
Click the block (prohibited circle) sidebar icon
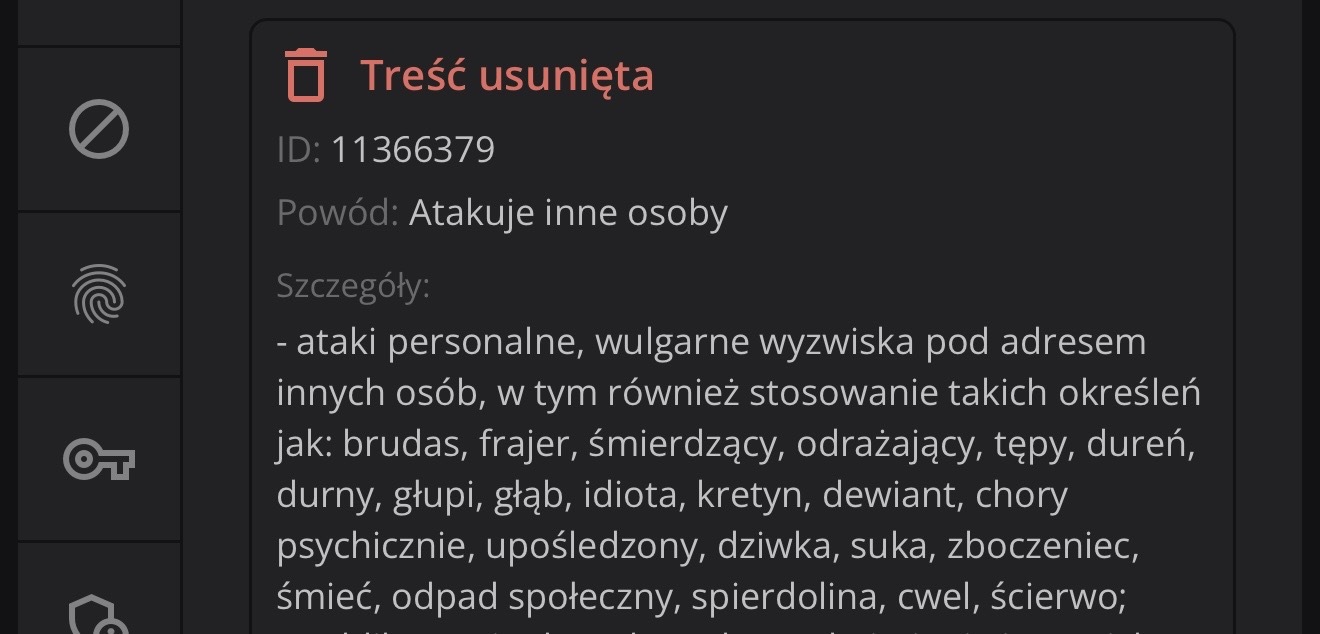99,130
